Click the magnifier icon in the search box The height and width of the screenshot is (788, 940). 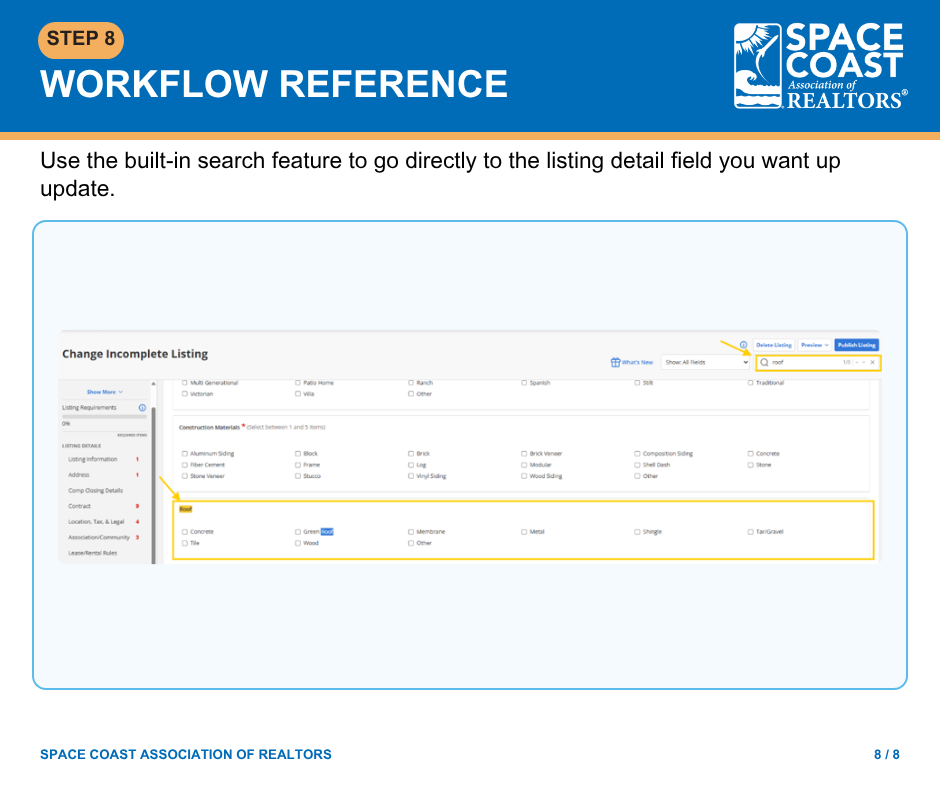pyautogui.click(x=764, y=362)
